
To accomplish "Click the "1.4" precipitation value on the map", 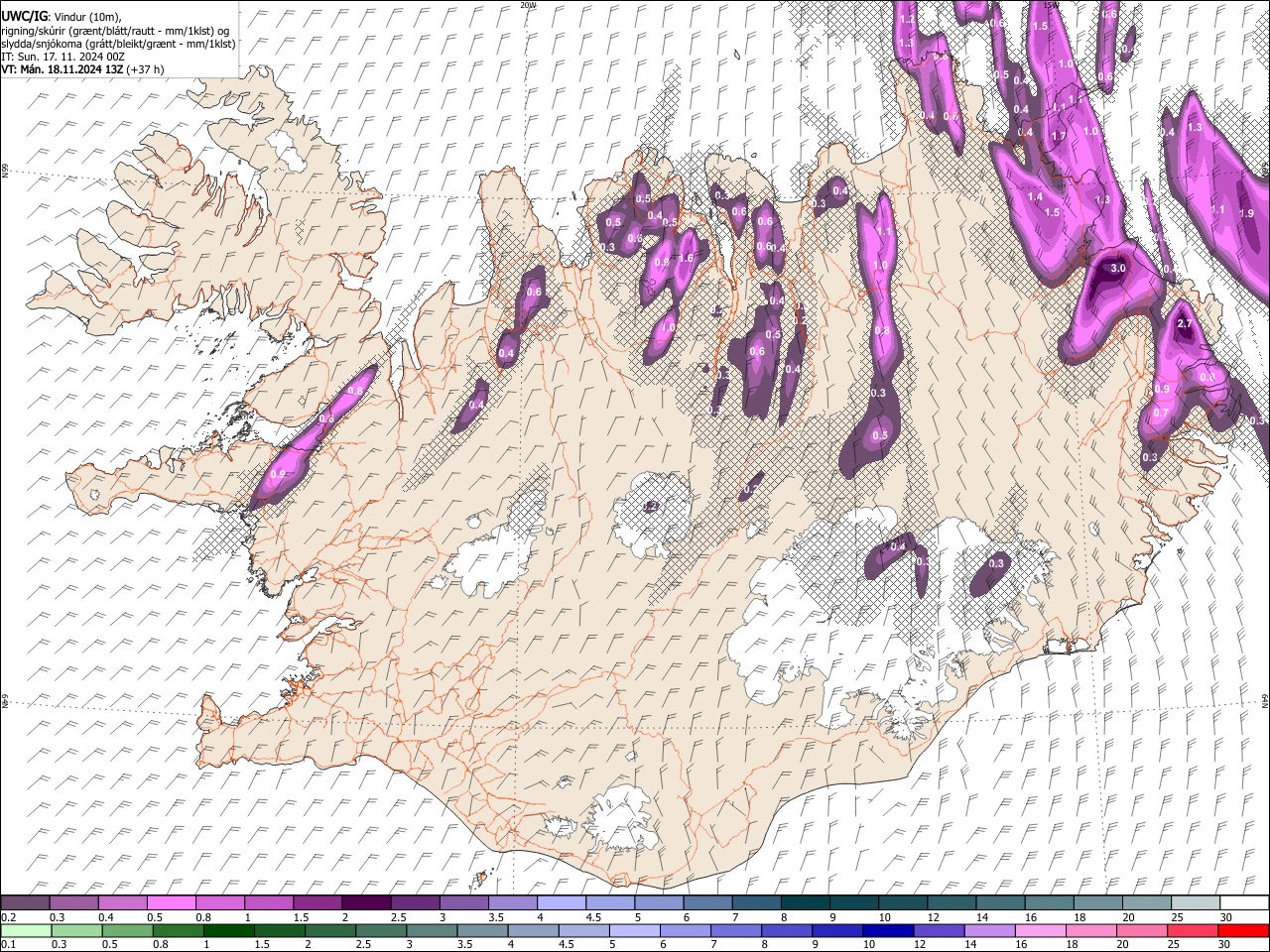I will click(x=1035, y=196).
